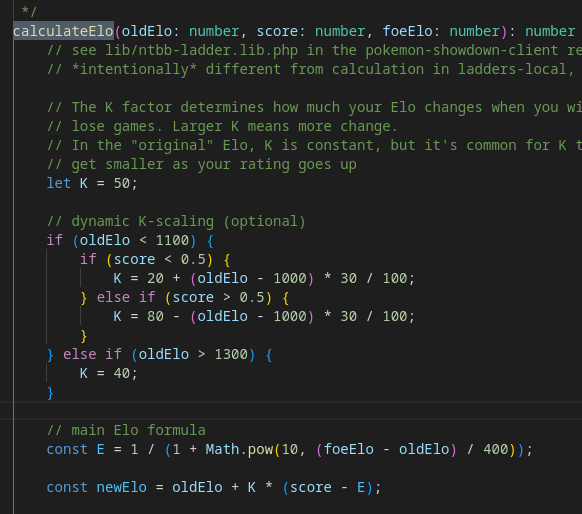The height and width of the screenshot is (514, 582).
Task: Click Math.pow in the E formula
Action: tap(239, 449)
